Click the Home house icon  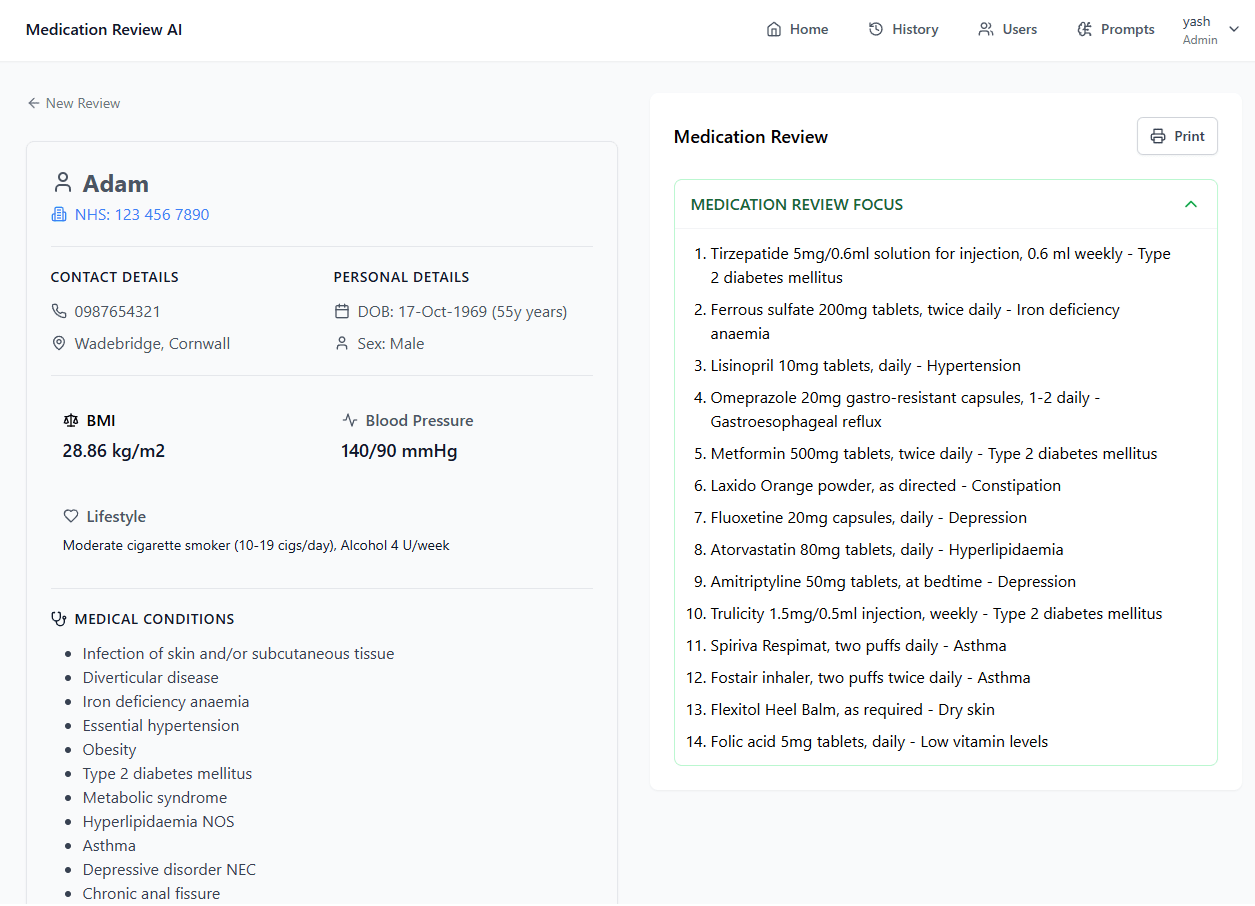773,29
